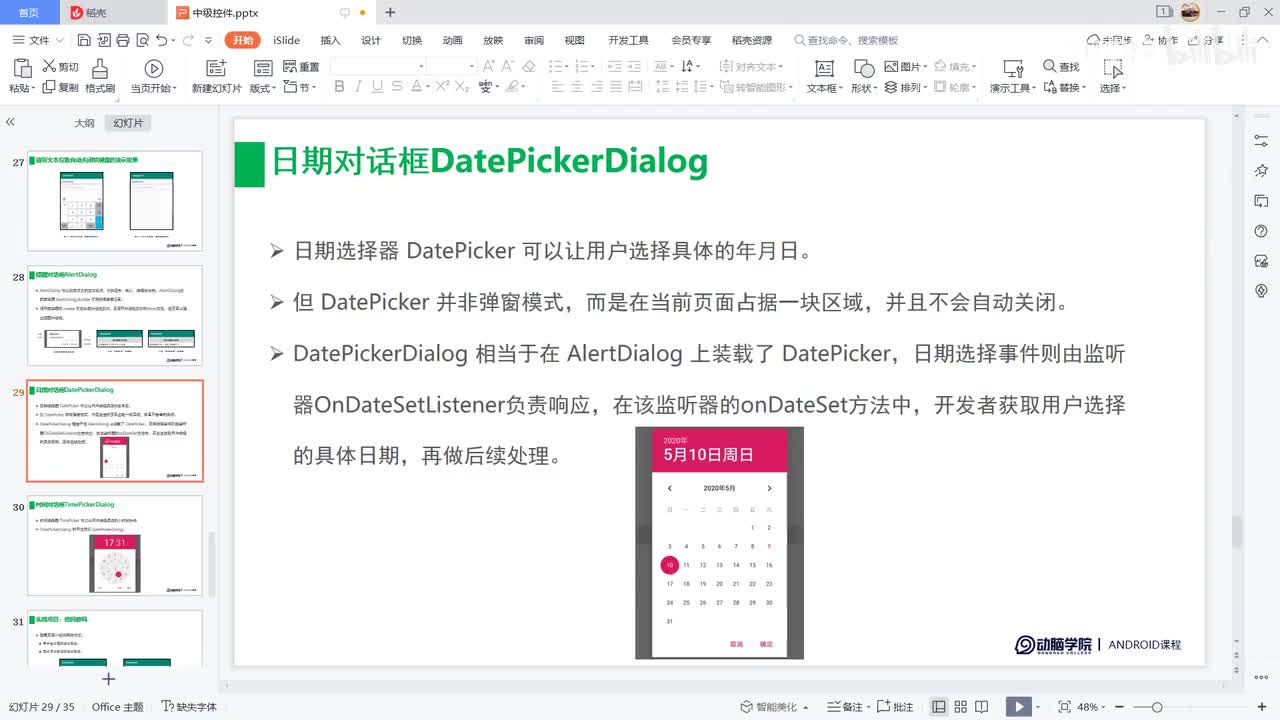Image resolution: width=1280 pixels, height=720 pixels.
Task: Click the Clear Formatting eraser icon
Action: click(x=529, y=66)
